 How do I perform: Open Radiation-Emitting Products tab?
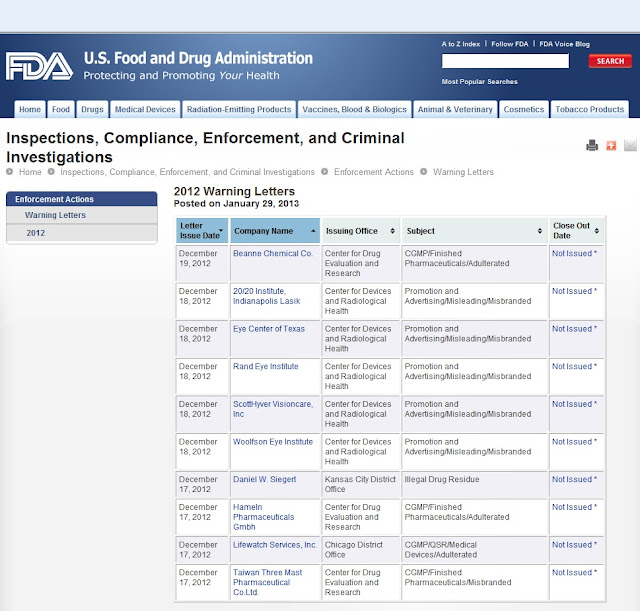tap(239, 109)
